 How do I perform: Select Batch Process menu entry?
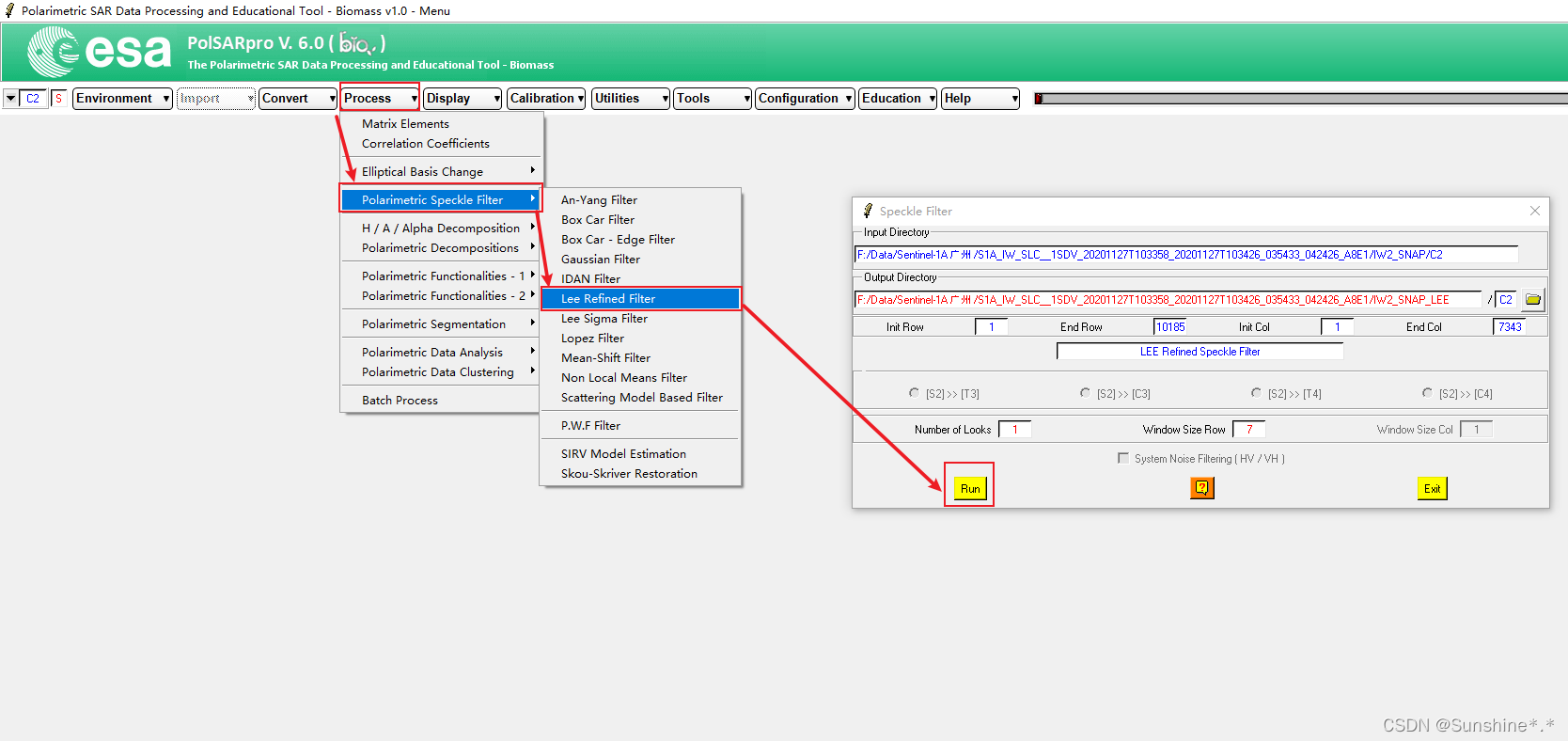click(x=441, y=400)
